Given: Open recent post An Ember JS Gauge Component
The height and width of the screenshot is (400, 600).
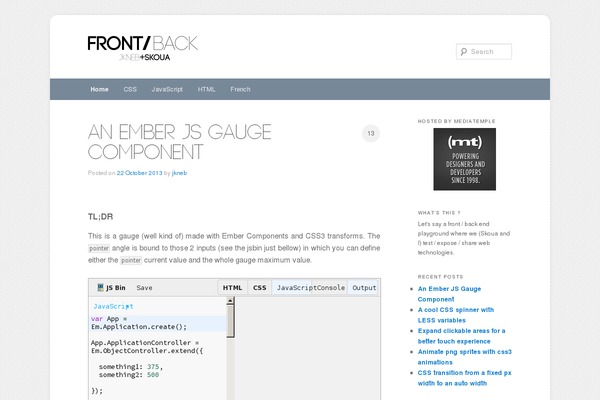Looking at the screenshot, I should click(449, 294).
